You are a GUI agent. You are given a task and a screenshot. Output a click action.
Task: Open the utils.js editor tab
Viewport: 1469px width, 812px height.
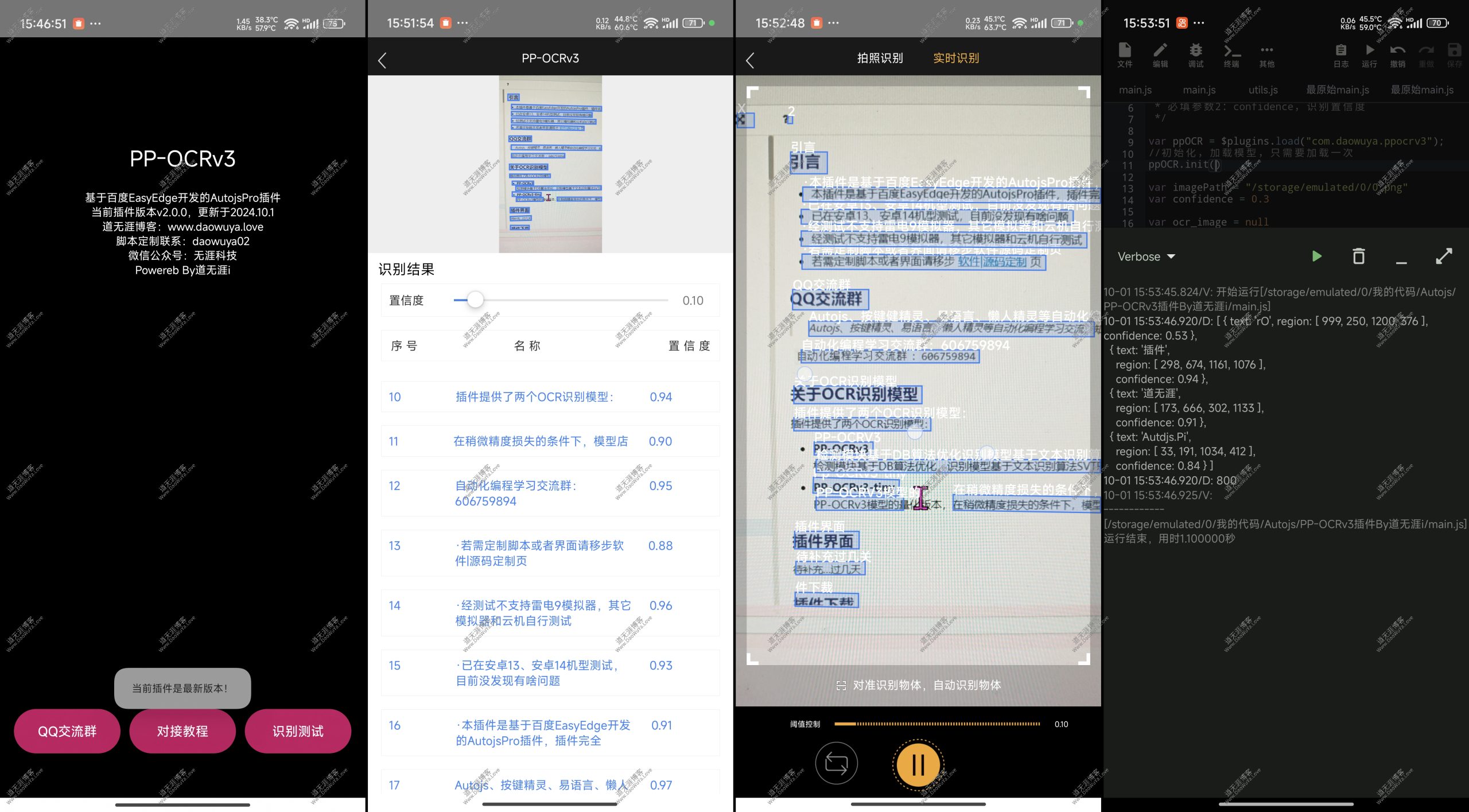[1263, 90]
